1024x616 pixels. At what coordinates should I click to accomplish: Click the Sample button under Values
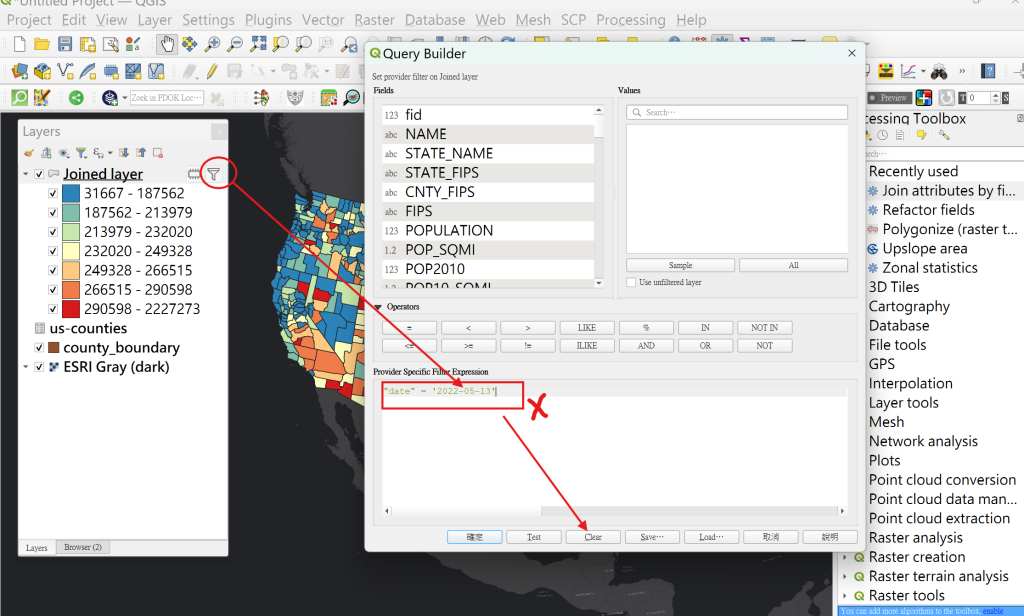point(680,265)
